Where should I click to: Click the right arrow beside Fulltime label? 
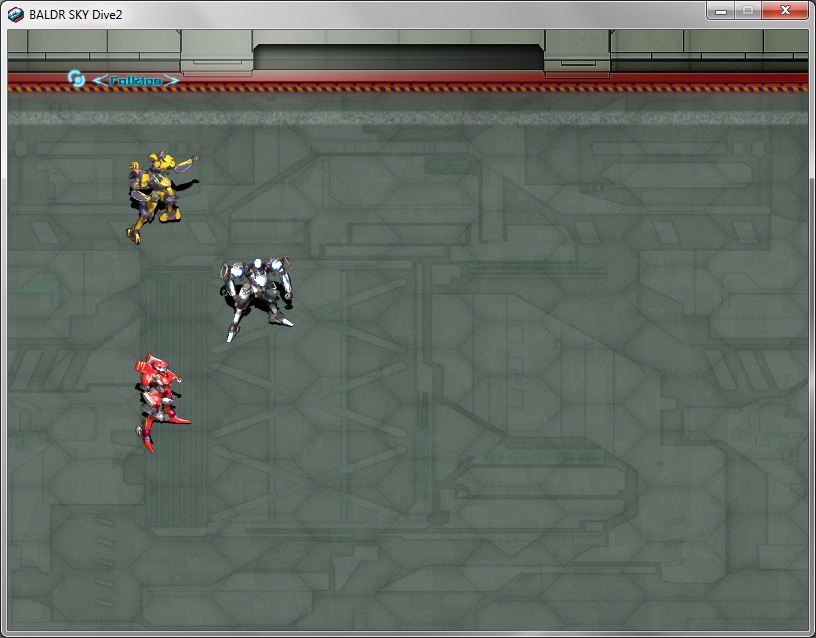[172, 81]
